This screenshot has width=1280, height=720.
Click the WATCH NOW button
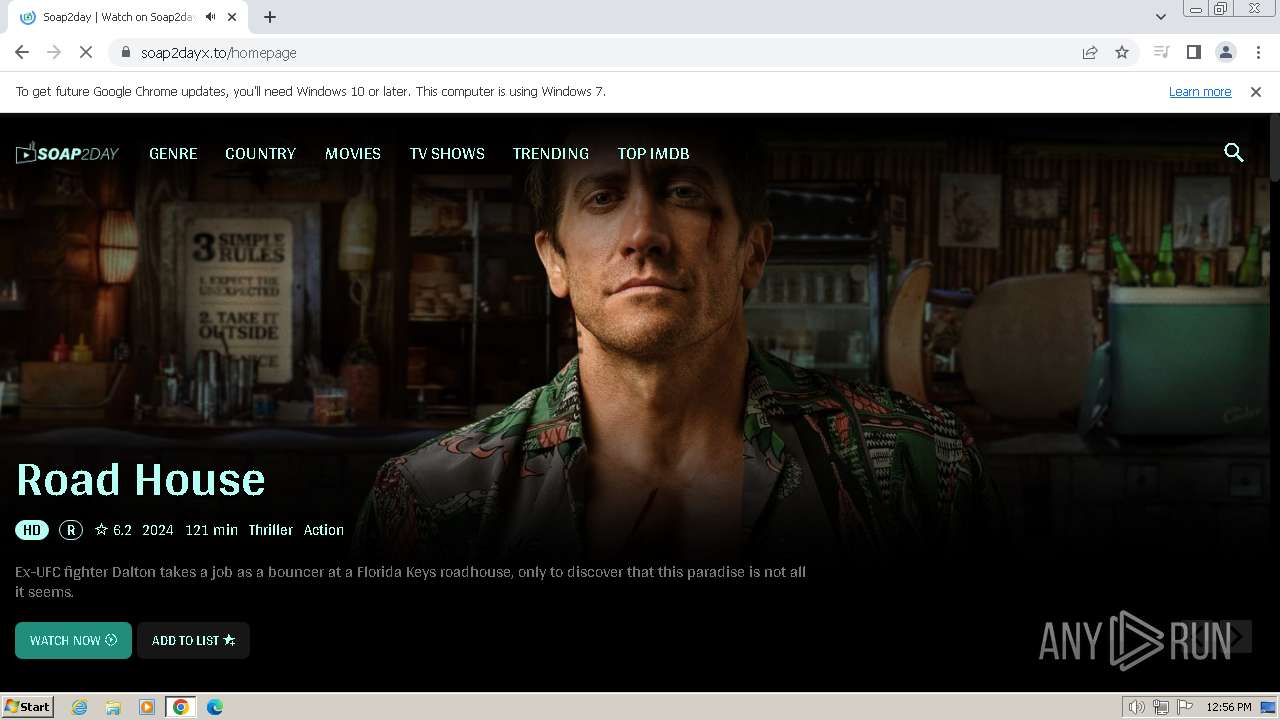pyautogui.click(x=73, y=640)
